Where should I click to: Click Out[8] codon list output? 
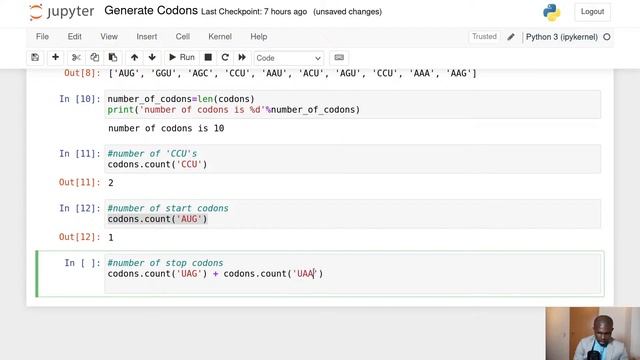[292, 73]
